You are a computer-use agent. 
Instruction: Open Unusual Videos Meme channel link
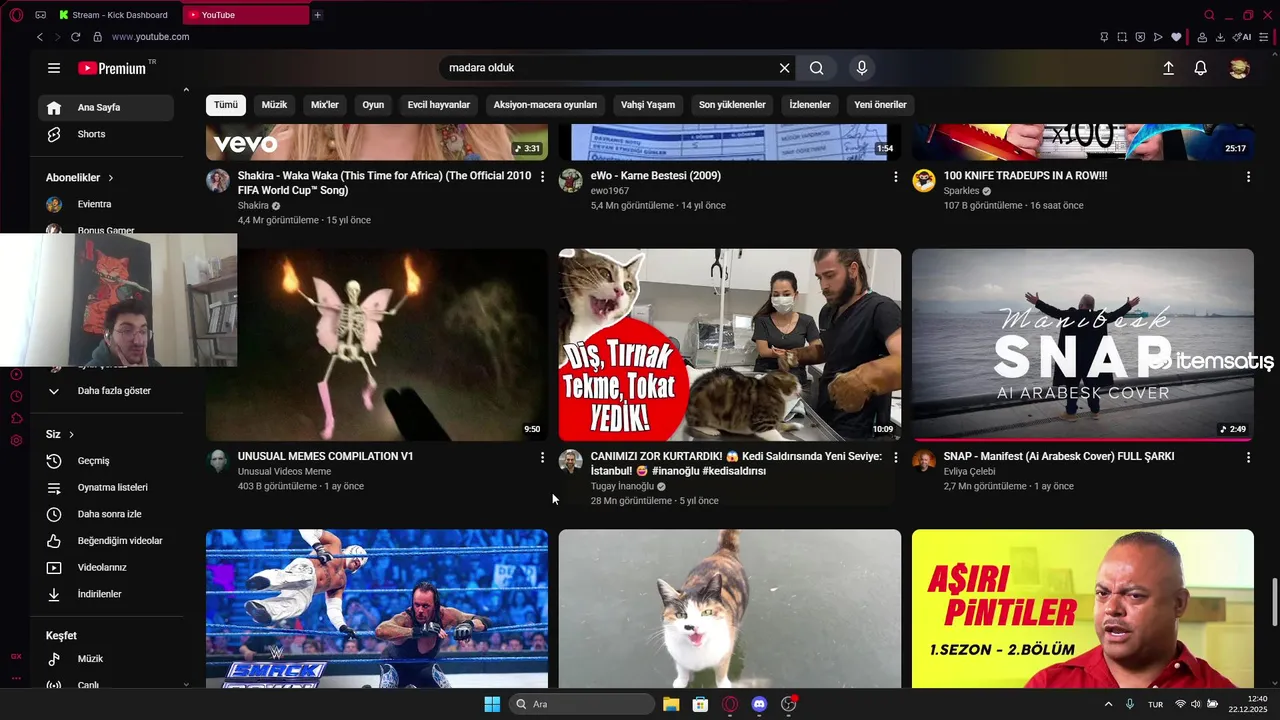click(x=284, y=471)
